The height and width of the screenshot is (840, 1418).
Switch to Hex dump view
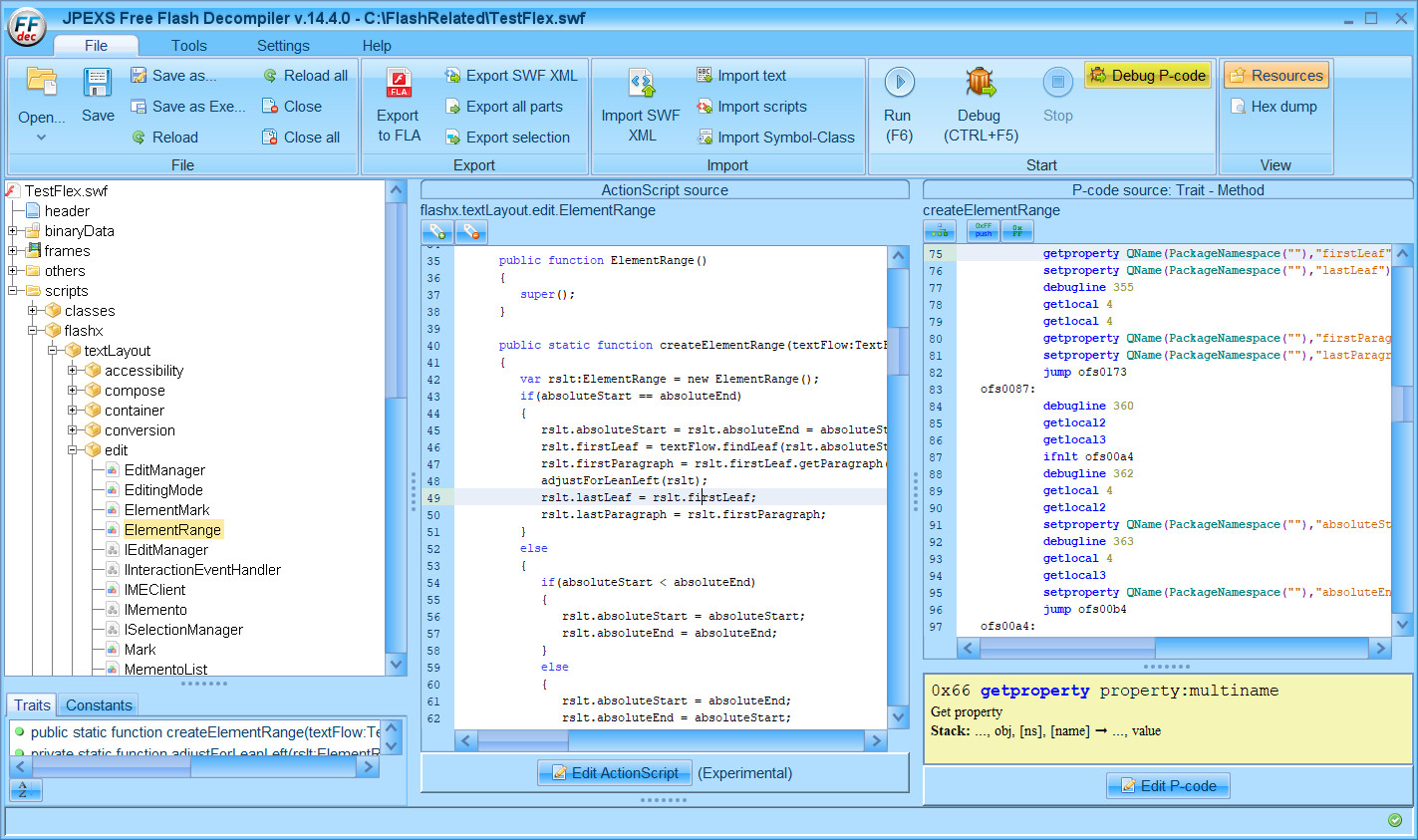1274,107
